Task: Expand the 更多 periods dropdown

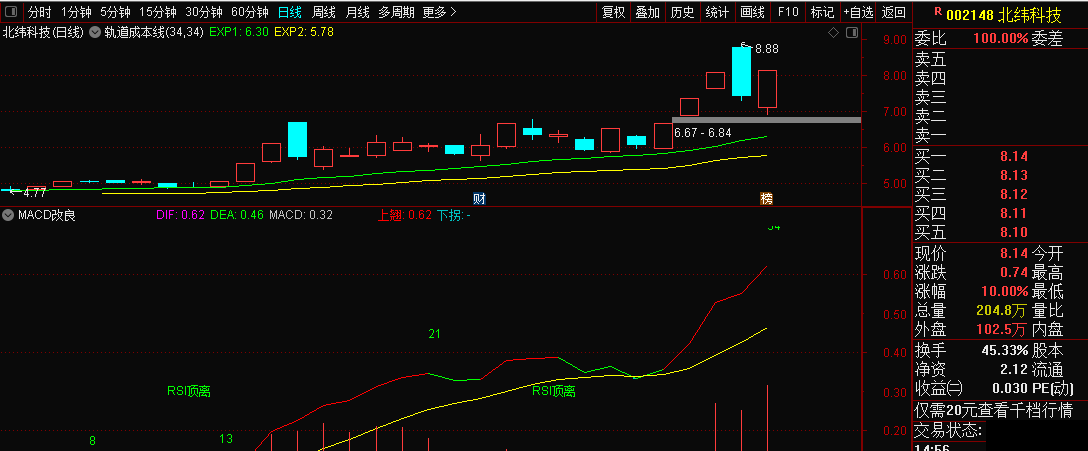Action: [439, 12]
